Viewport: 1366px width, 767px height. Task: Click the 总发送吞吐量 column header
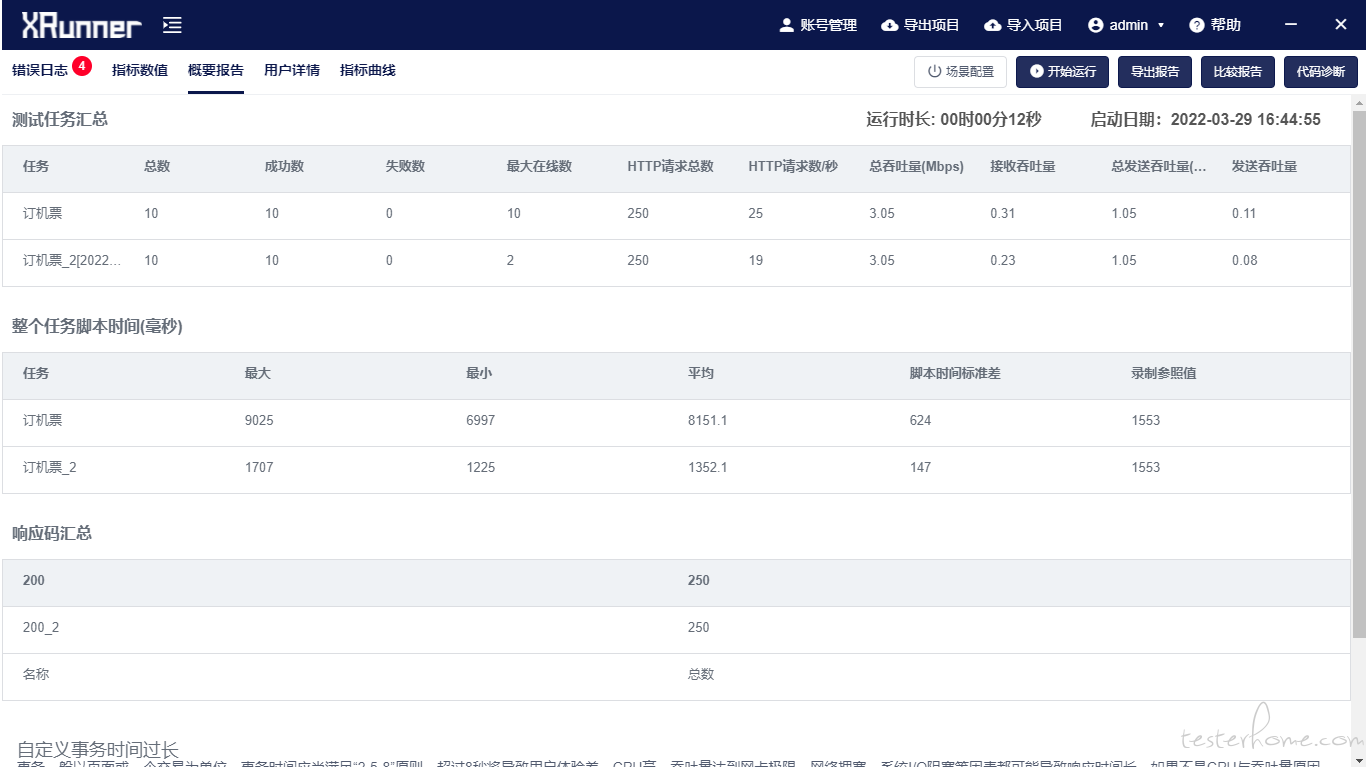point(1159,166)
